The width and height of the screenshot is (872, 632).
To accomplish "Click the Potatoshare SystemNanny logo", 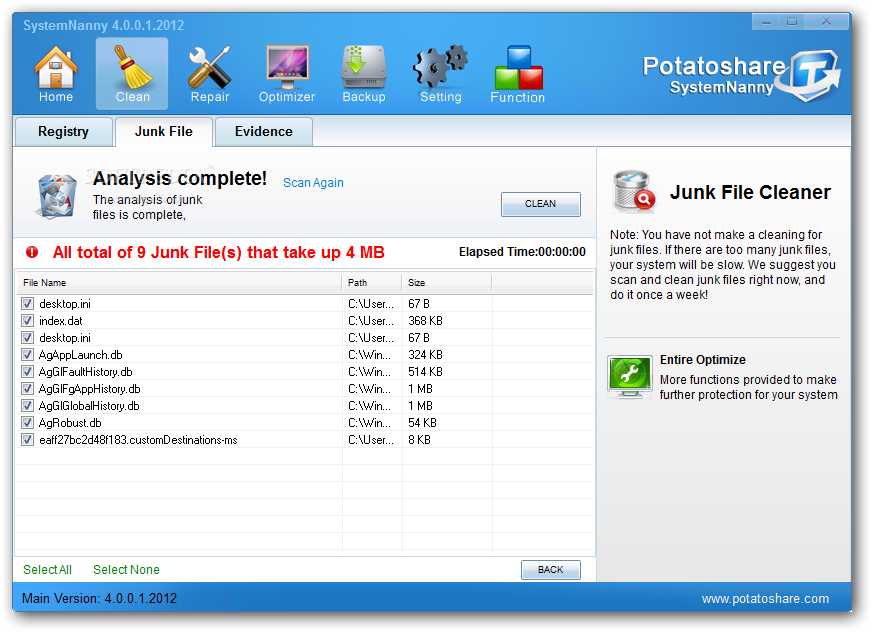I will coord(741,76).
